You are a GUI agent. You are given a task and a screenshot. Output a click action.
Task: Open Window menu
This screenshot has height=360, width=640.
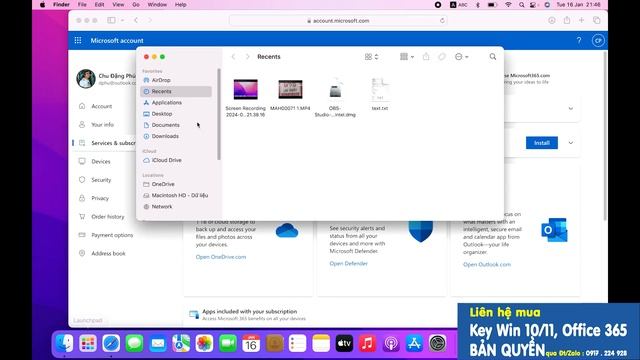(x=157, y=5)
